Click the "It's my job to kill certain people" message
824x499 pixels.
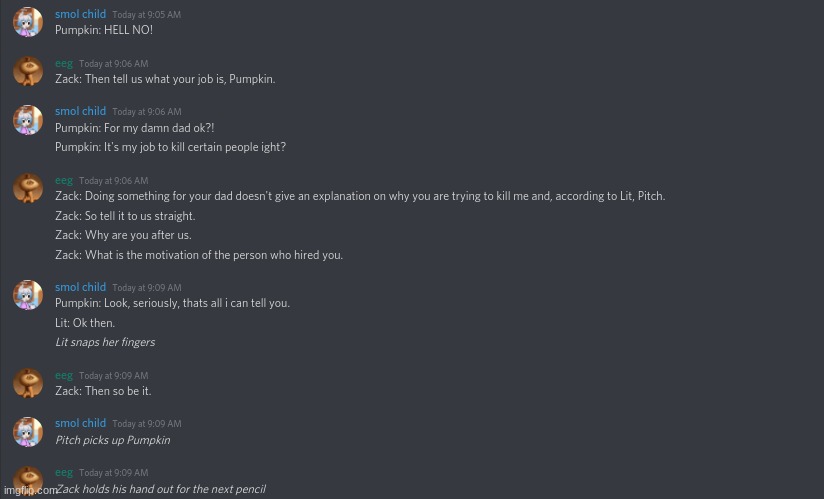click(170, 147)
